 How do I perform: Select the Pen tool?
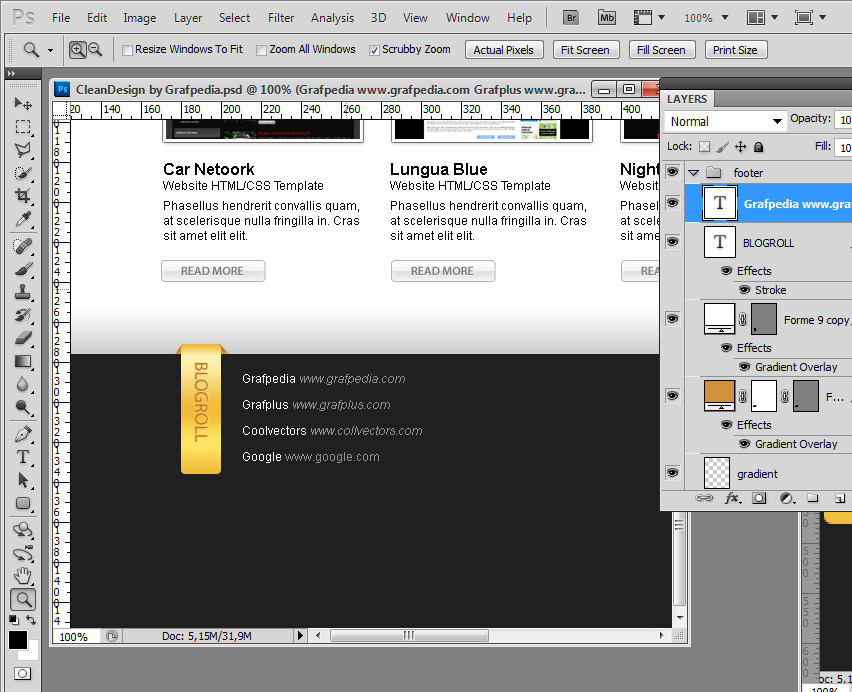(23, 434)
